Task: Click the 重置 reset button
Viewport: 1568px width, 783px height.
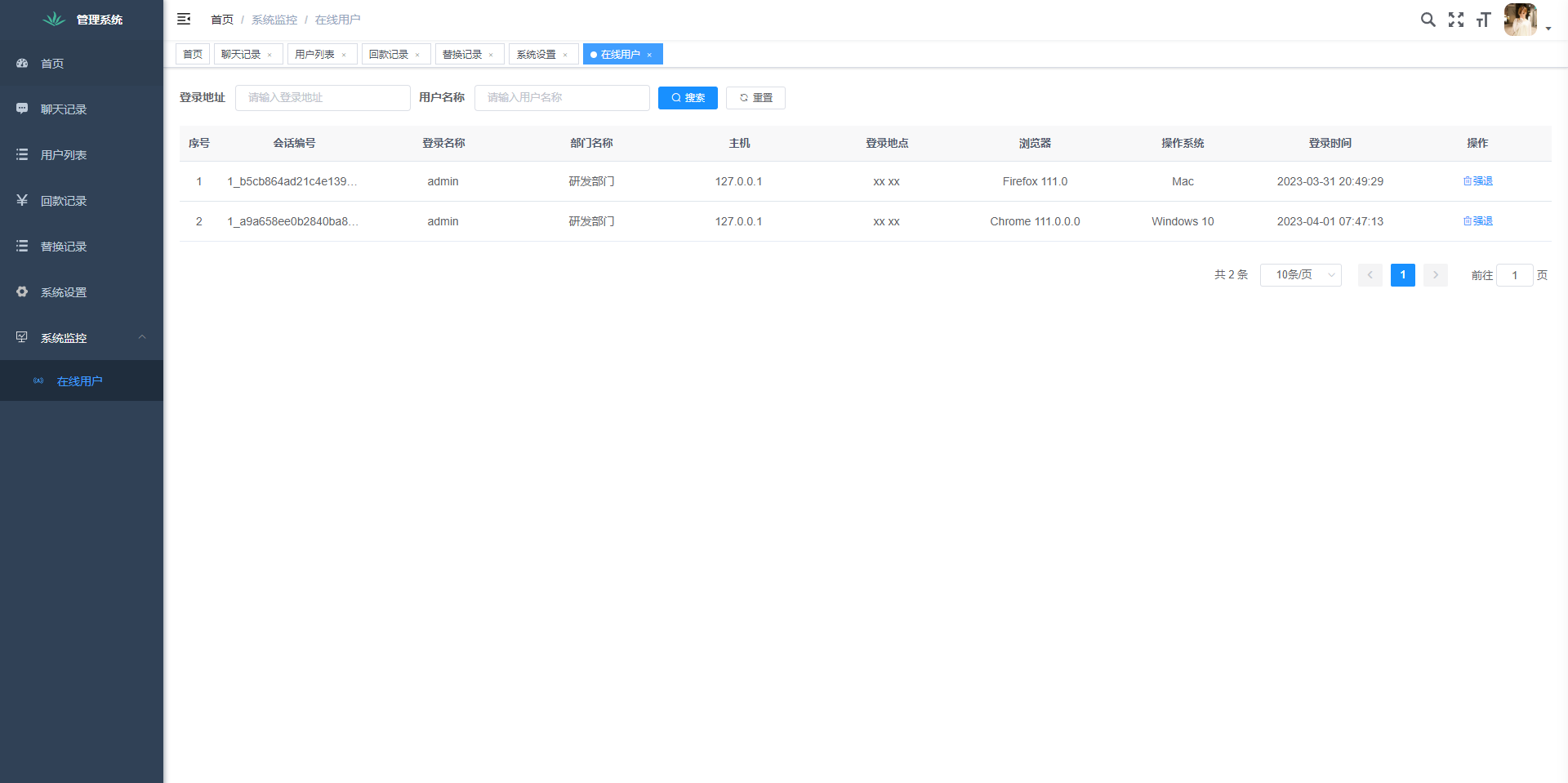Action: pos(755,98)
